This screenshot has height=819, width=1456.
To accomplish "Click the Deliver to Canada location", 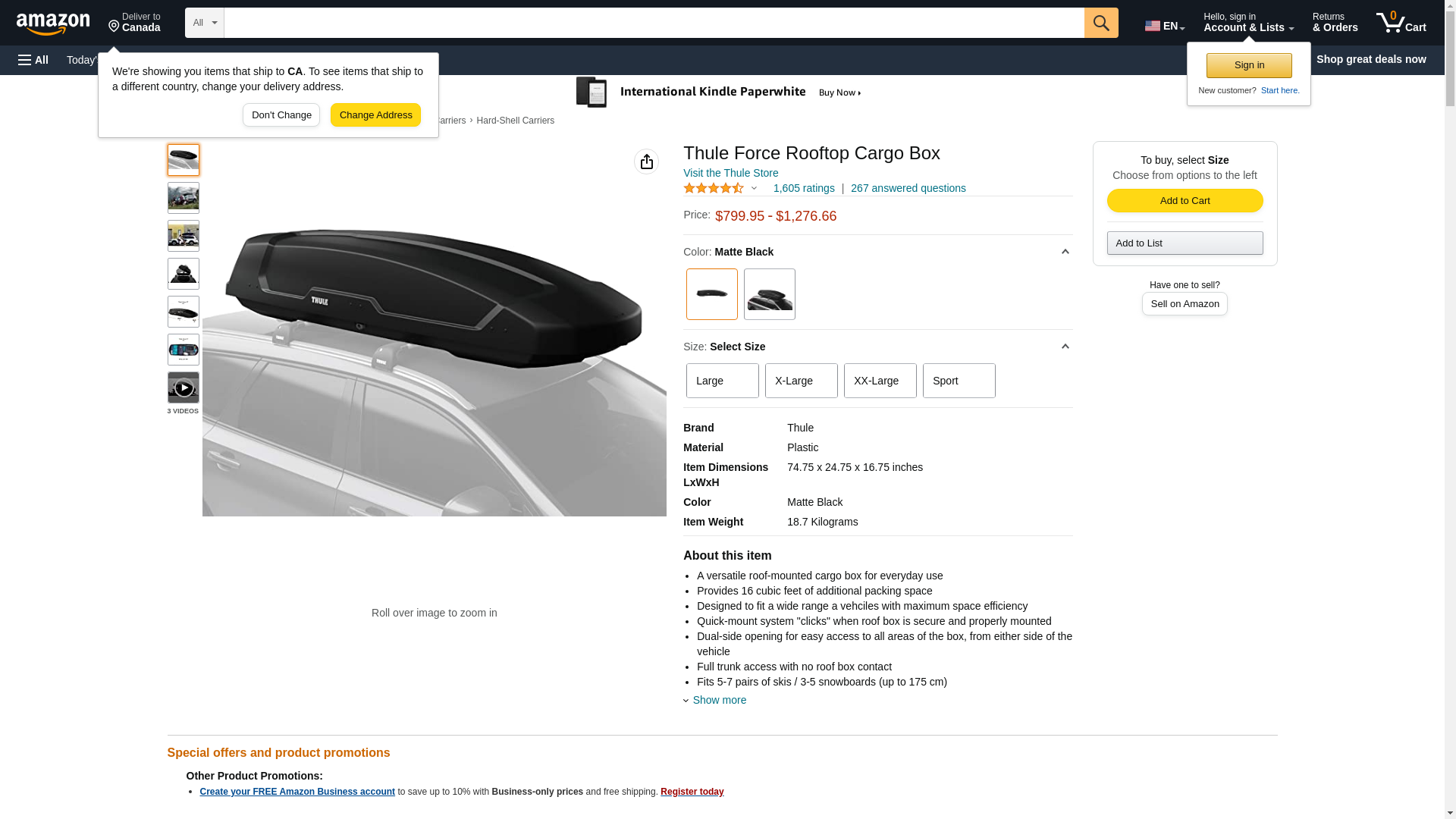I will tap(134, 23).
